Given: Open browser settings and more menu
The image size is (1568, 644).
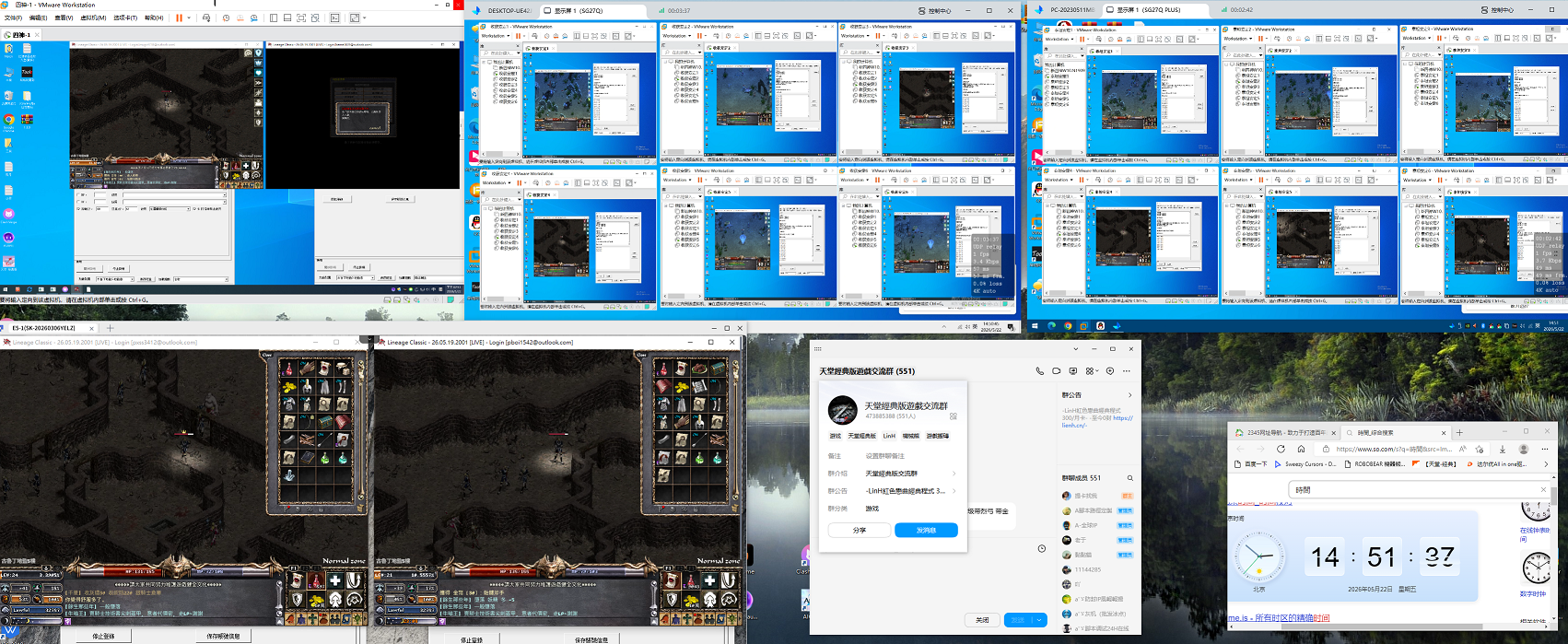Looking at the screenshot, I should [x=1545, y=449].
